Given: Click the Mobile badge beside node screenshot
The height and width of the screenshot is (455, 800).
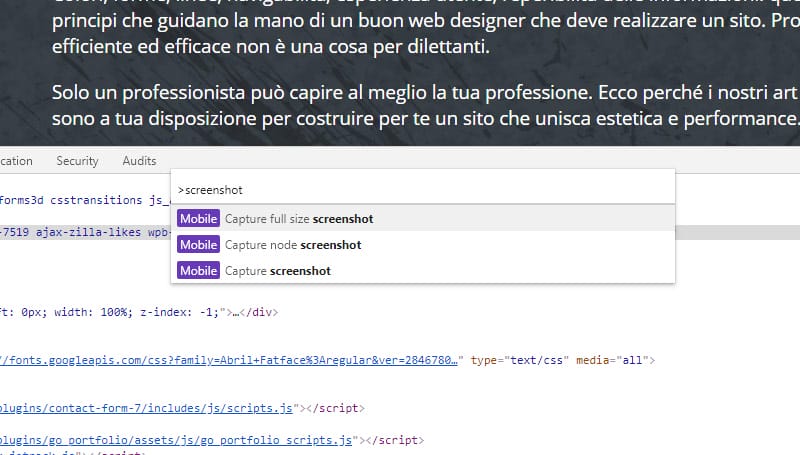Looking at the screenshot, I should click(x=198, y=244).
